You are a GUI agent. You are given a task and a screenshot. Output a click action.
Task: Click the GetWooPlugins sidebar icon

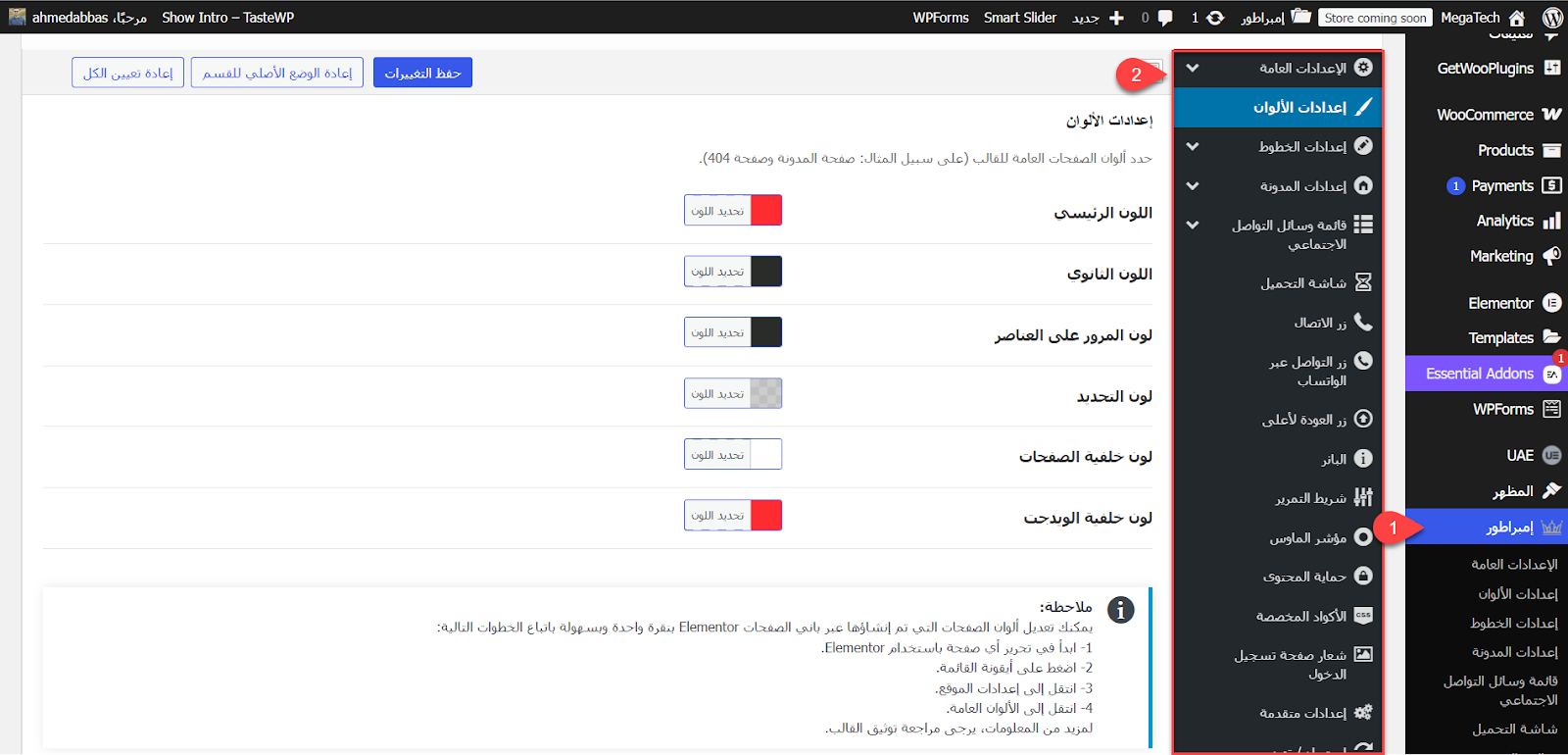point(1551,68)
